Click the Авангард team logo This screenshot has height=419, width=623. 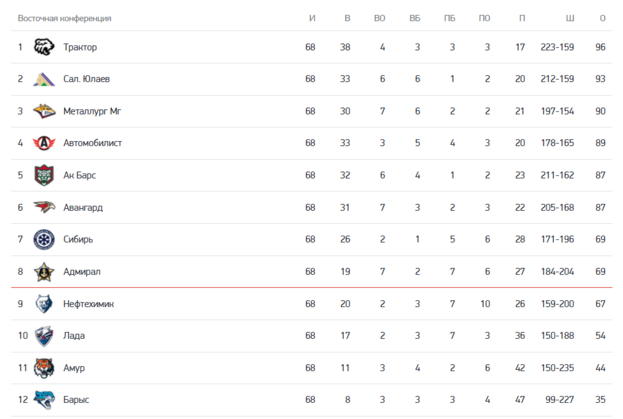(x=44, y=207)
